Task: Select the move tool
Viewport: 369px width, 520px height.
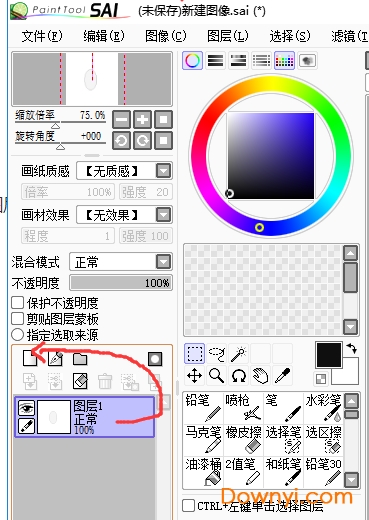Action: pyautogui.click(x=195, y=376)
